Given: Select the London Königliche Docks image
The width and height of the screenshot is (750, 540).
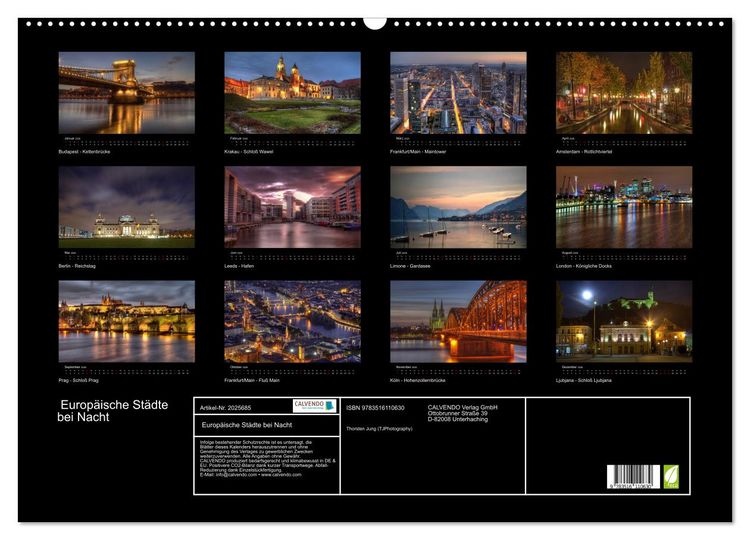Looking at the screenshot, I should point(624,207).
